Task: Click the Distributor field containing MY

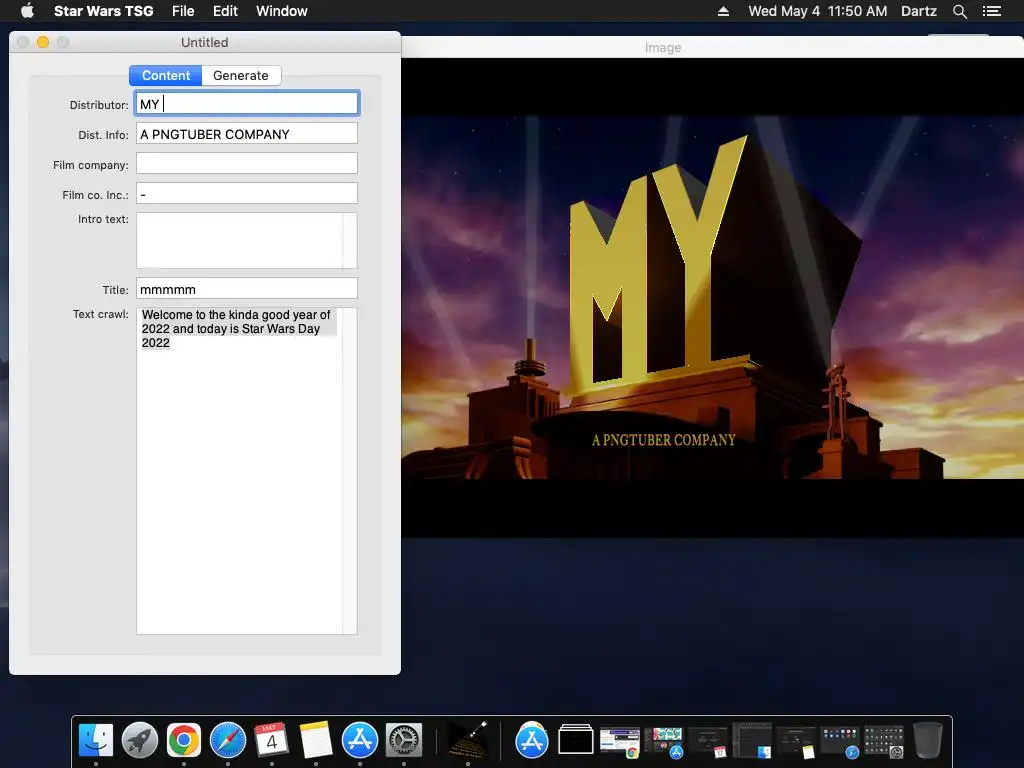Action: [247, 103]
